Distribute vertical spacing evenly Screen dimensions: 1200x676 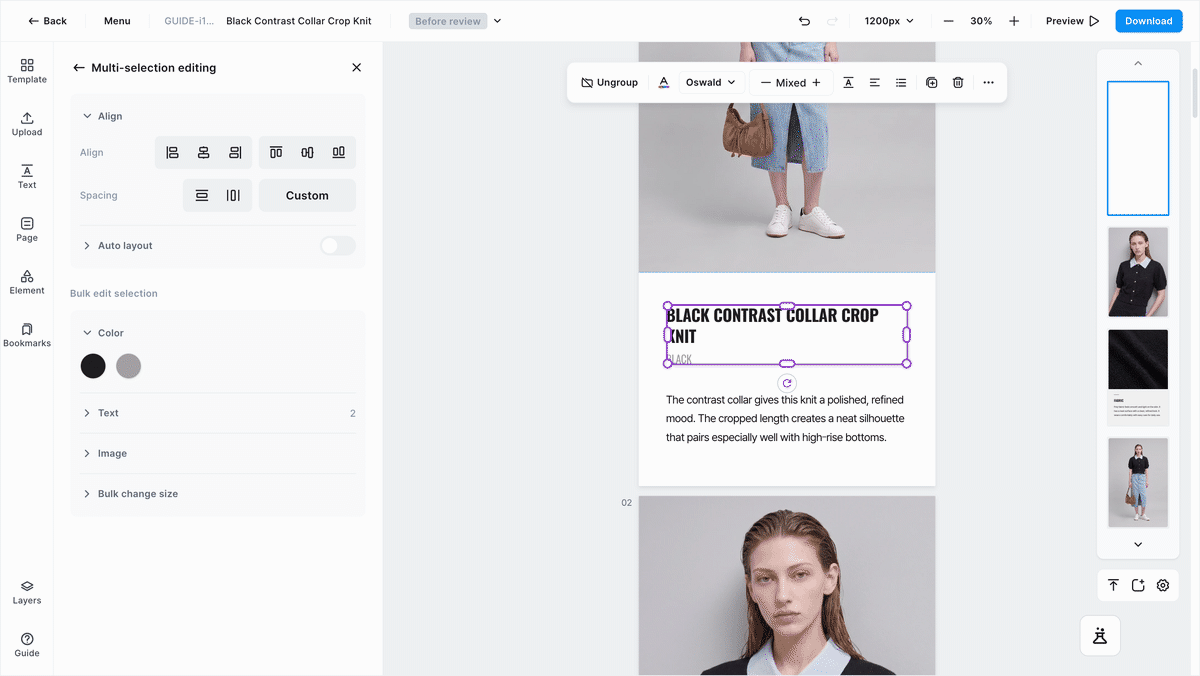pos(202,195)
